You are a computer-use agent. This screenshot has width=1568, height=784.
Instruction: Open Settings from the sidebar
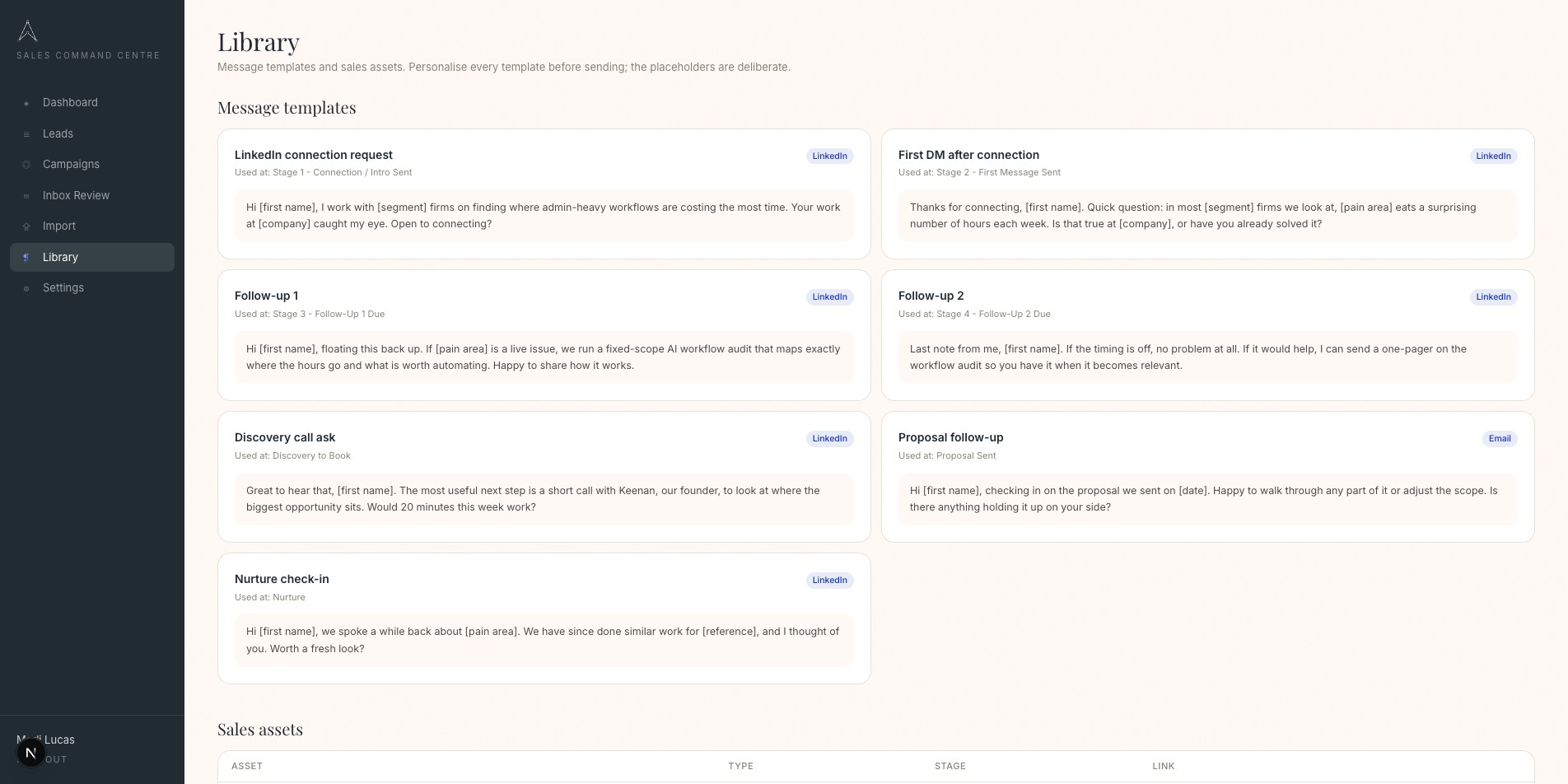click(x=92, y=288)
